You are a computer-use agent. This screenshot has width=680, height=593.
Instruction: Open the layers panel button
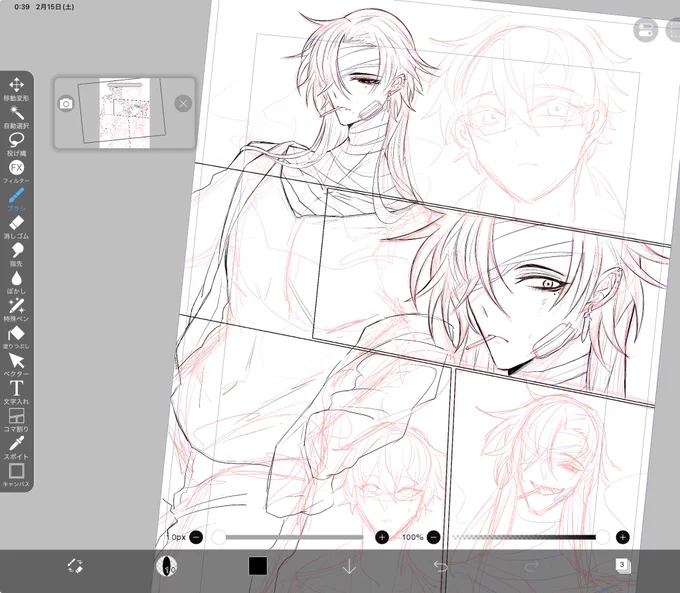click(623, 566)
